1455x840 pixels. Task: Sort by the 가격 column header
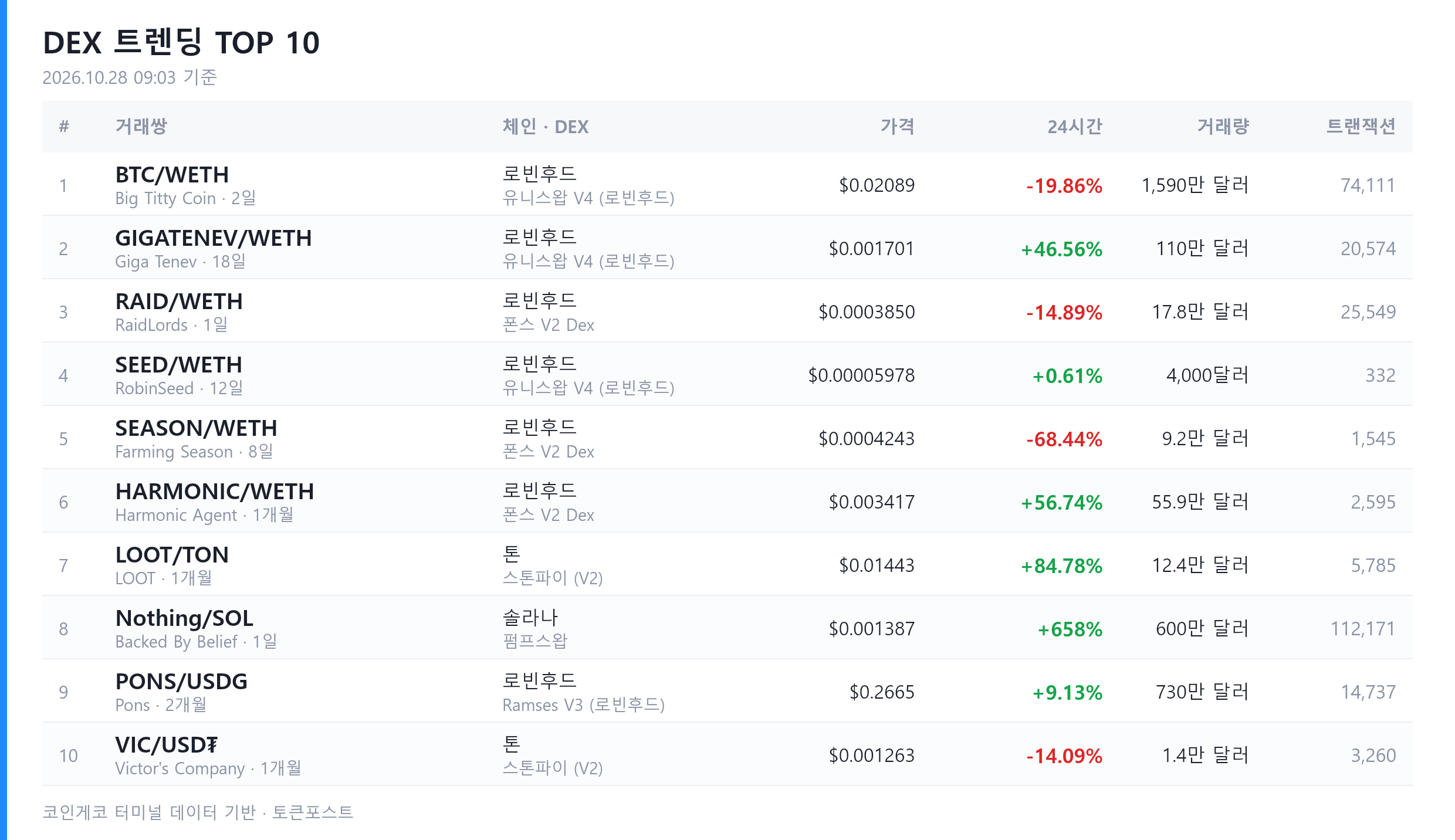click(x=897, y=127)
